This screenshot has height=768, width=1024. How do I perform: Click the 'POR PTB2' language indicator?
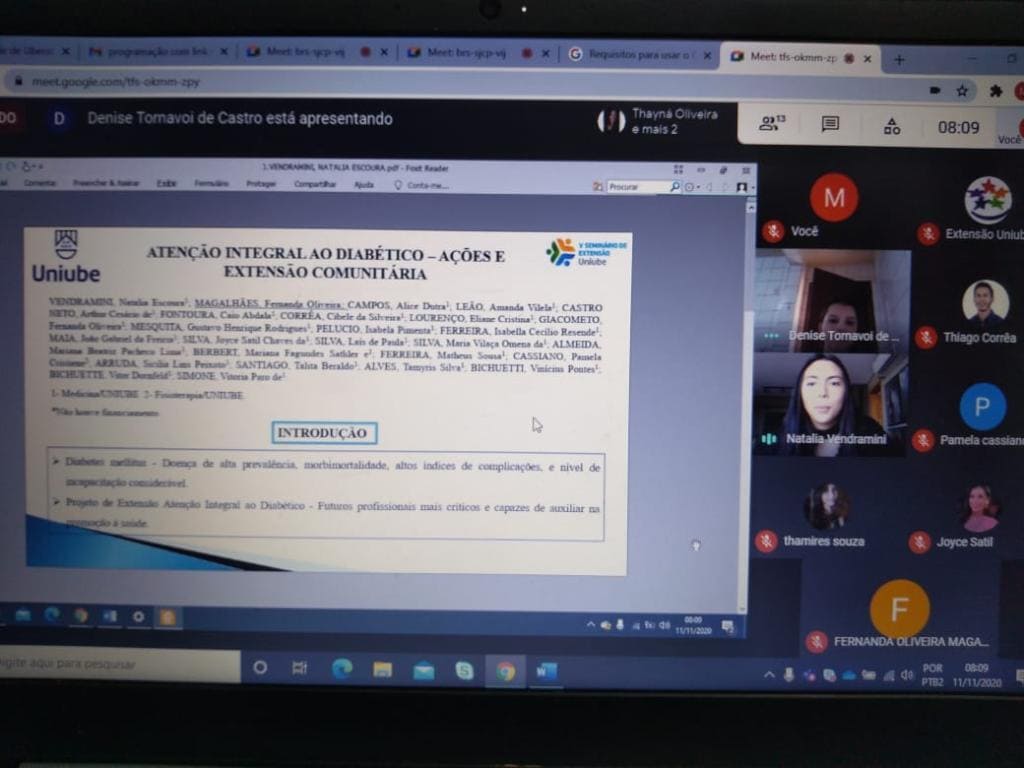click(933, 675)
